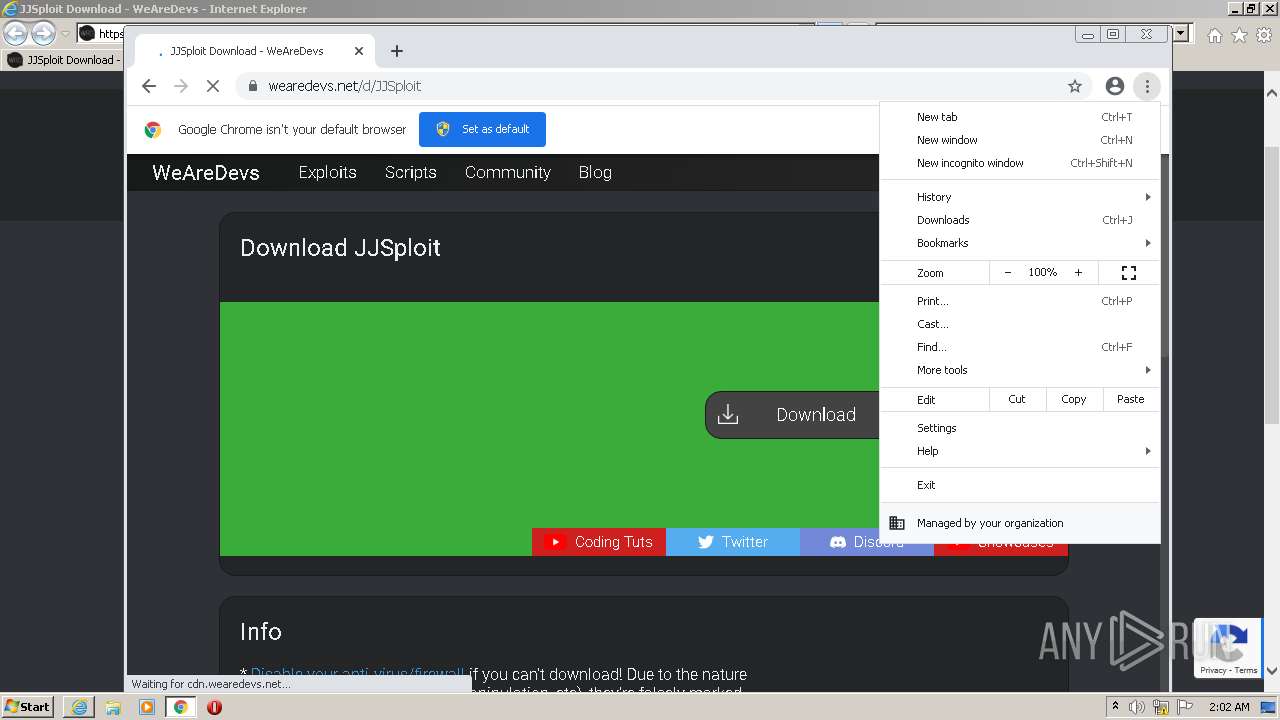This screenshot has width=1280, height=720.
Task: Expand the More tools submenu
Action: [x=1020, y=370]
